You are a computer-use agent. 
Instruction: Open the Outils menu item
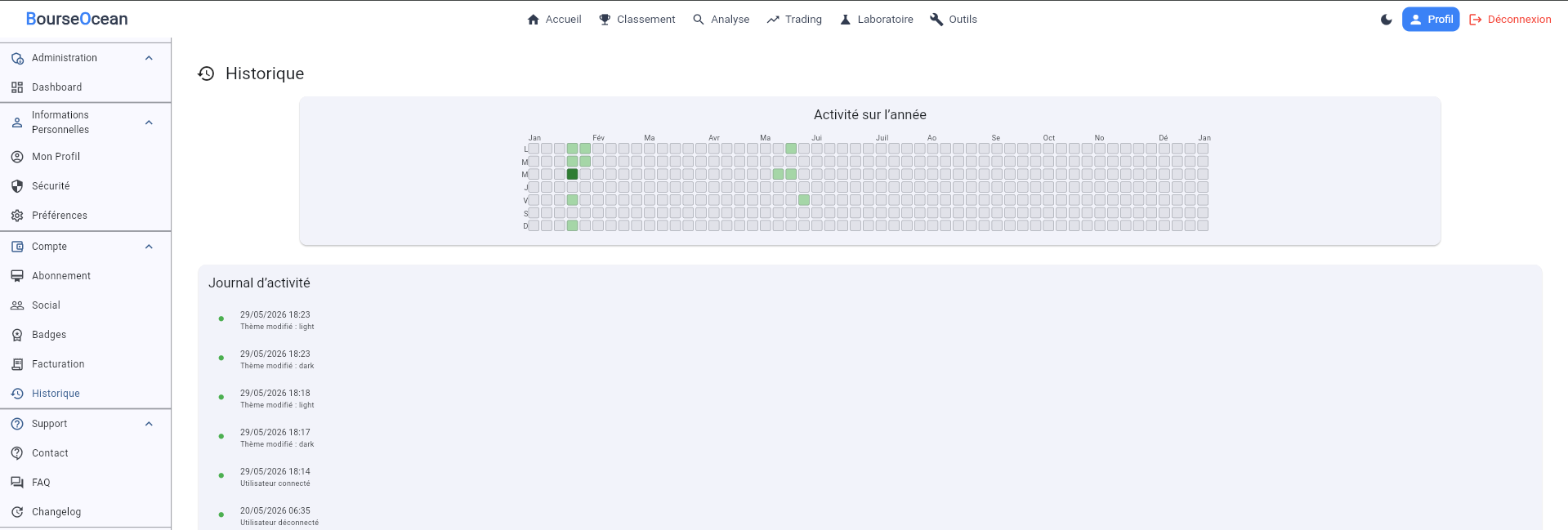click(x=953, y=20)
